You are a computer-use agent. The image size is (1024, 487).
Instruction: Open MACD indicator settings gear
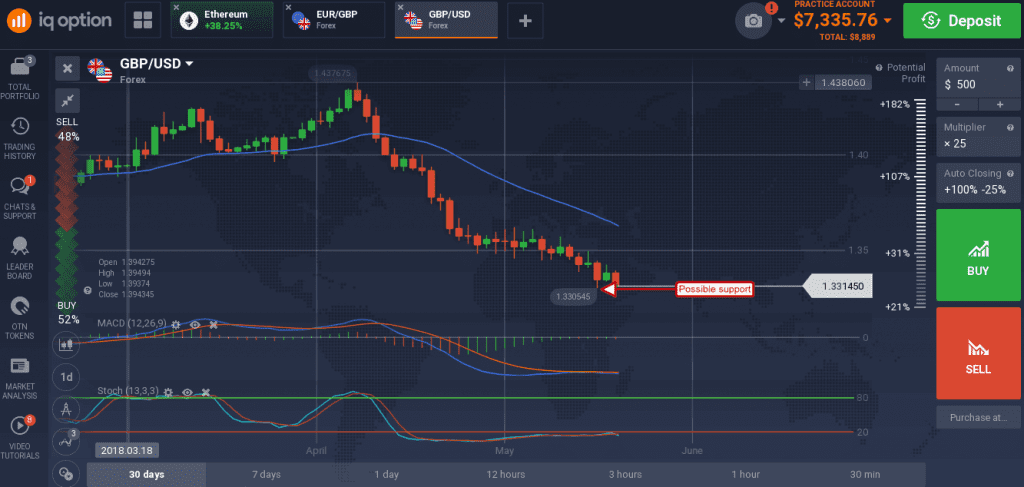(x=177, y=324)
